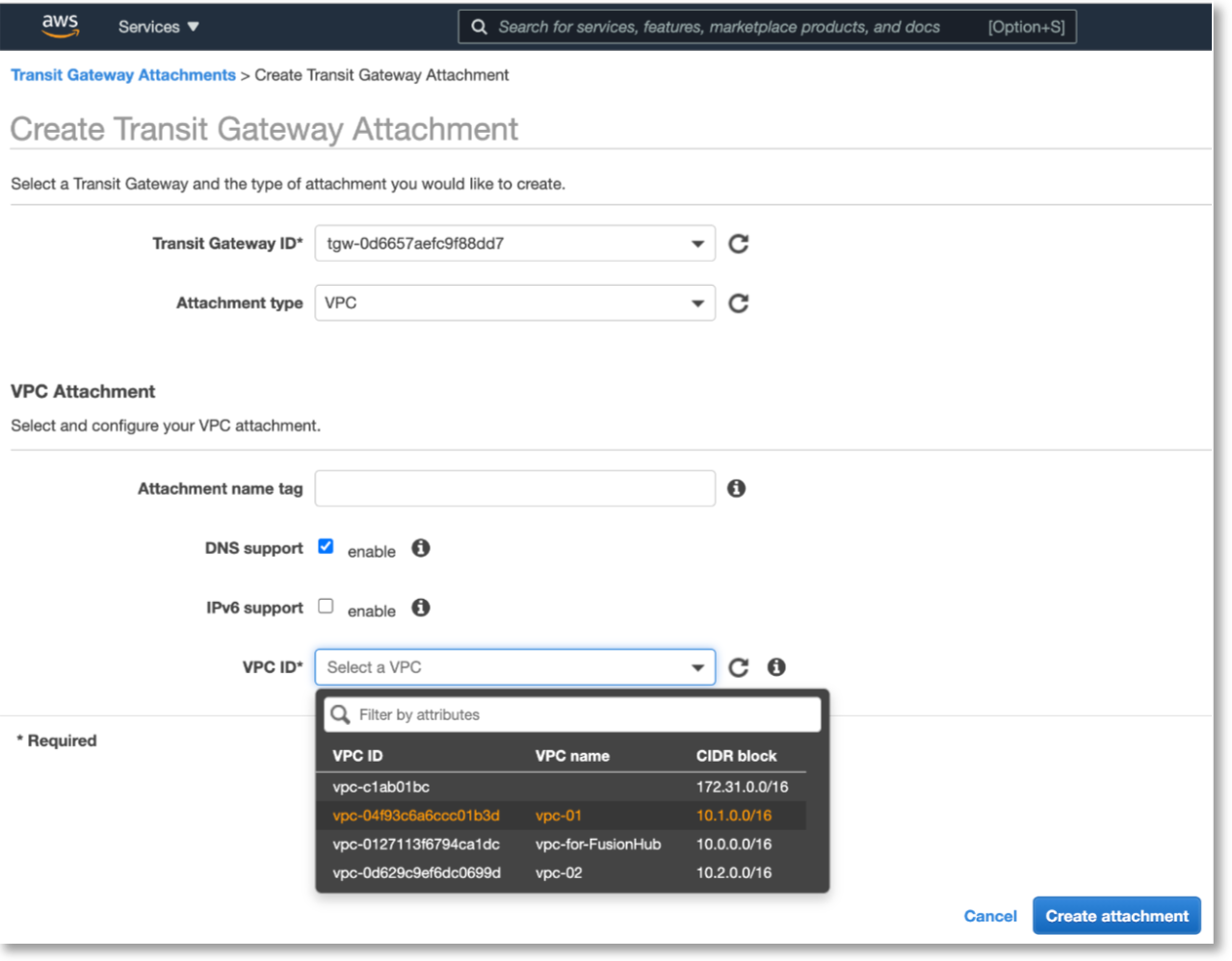Screen dimensions: 1232x961
Task: Show info about DNS support
Action: [421, 548]
